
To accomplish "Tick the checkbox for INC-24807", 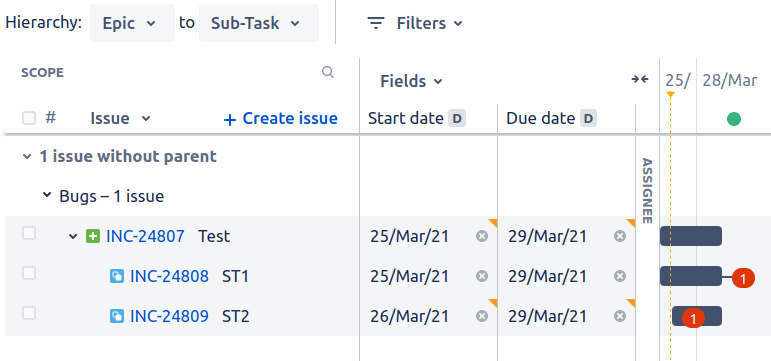I will point(29,233).
